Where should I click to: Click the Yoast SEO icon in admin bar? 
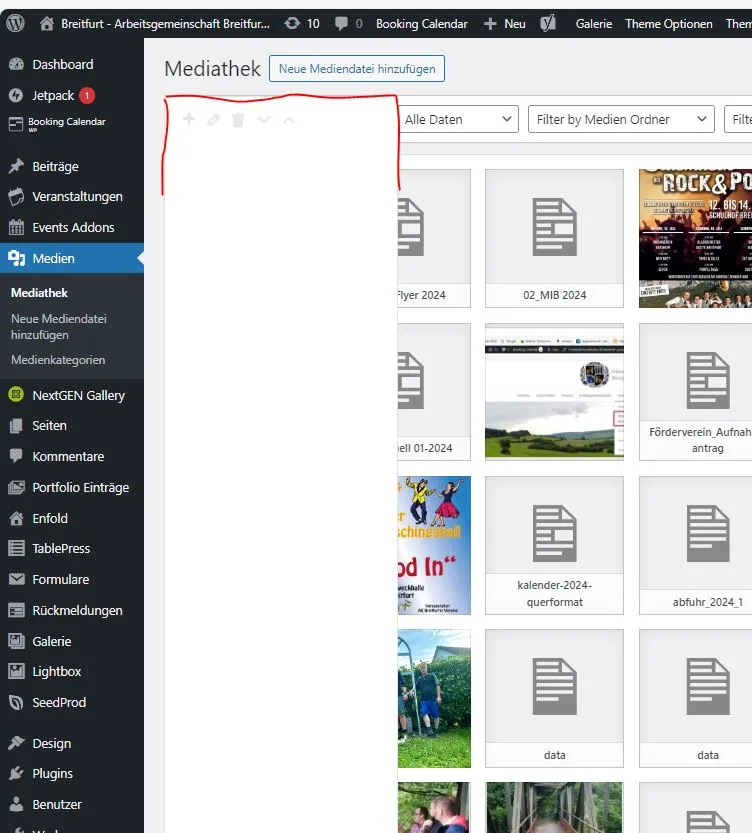[548, 23]
